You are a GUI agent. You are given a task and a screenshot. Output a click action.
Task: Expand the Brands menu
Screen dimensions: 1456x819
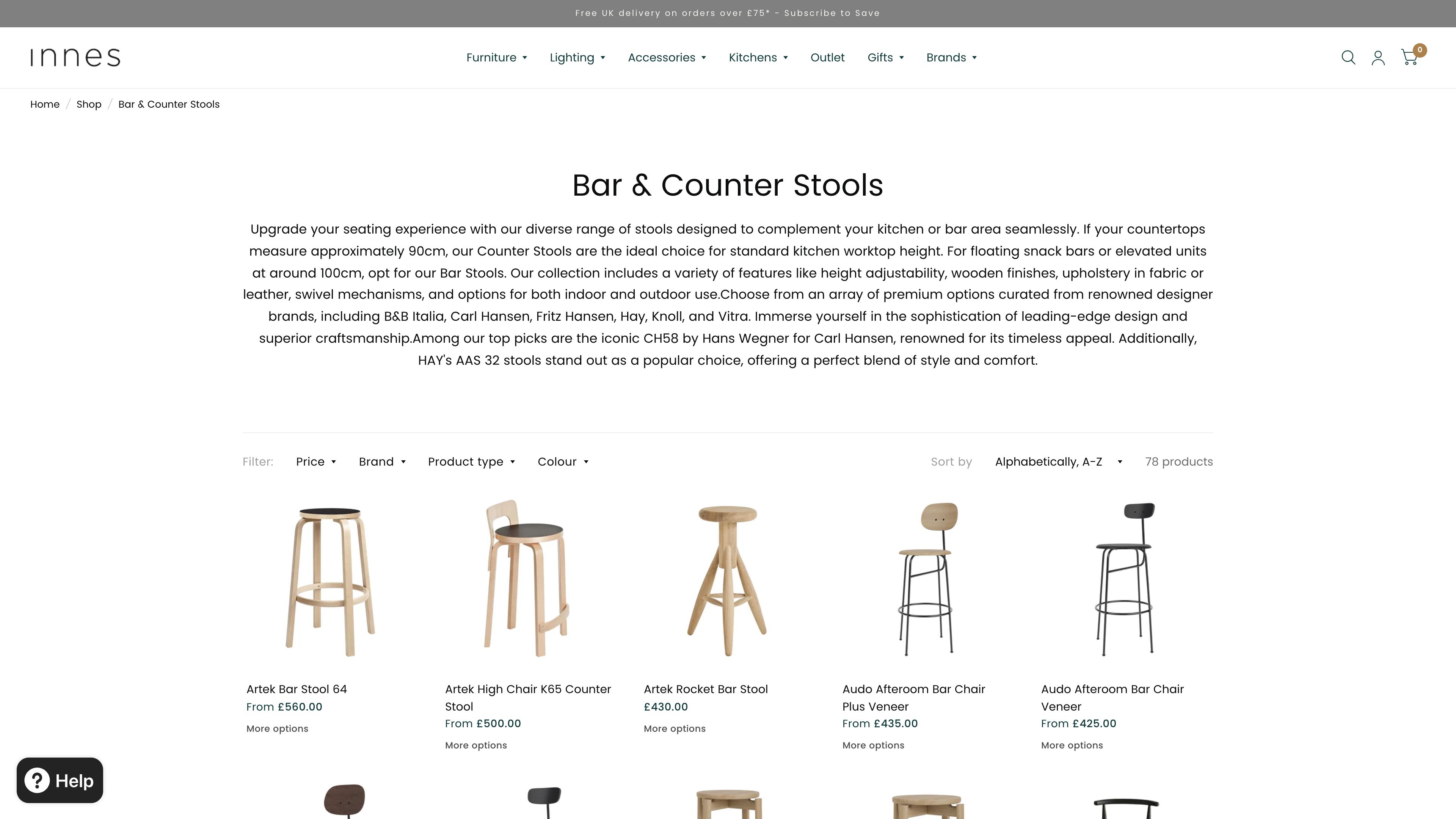pyautogui.click(x=951, y=58)
